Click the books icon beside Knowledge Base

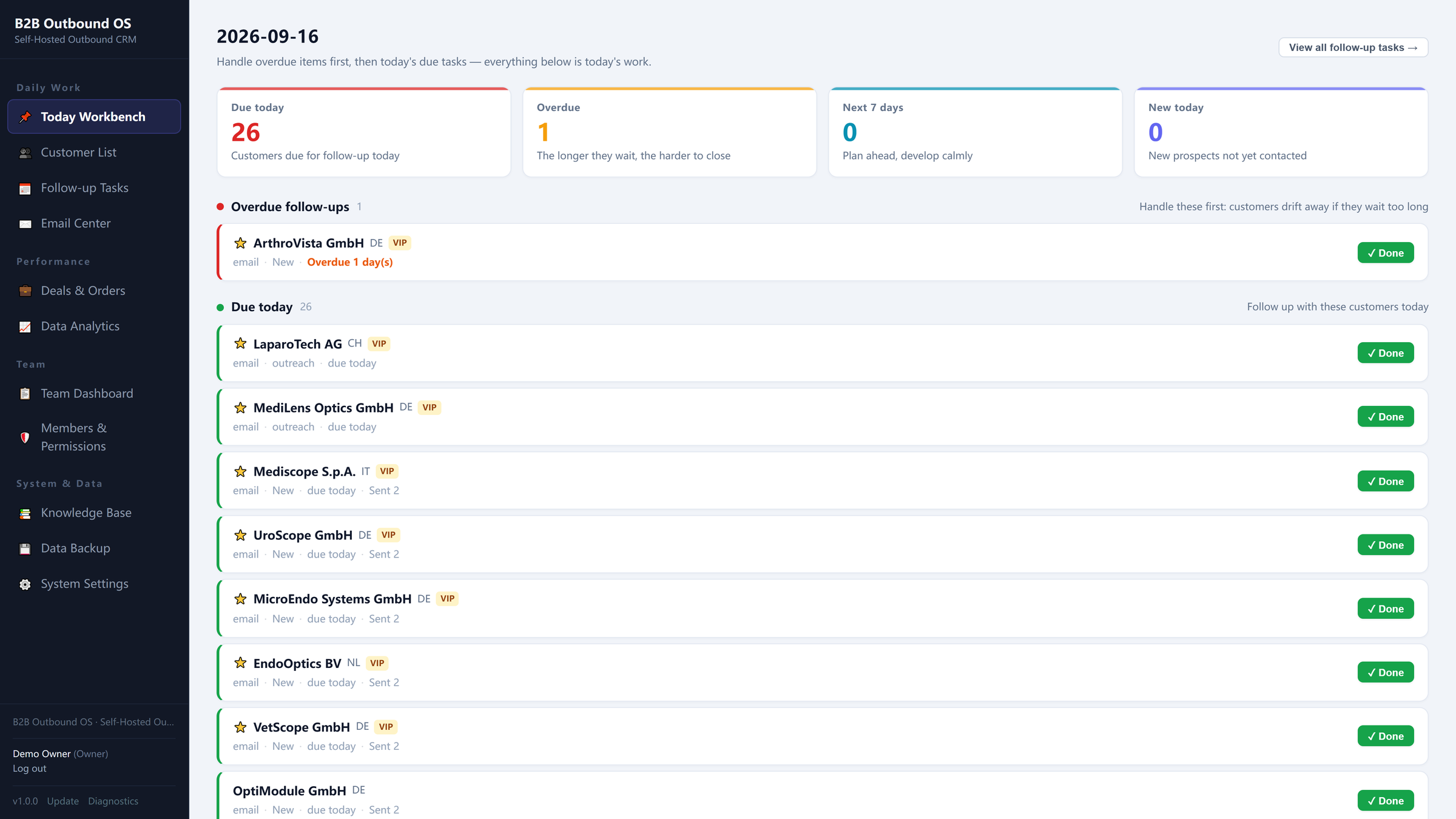tap(25, 513)
